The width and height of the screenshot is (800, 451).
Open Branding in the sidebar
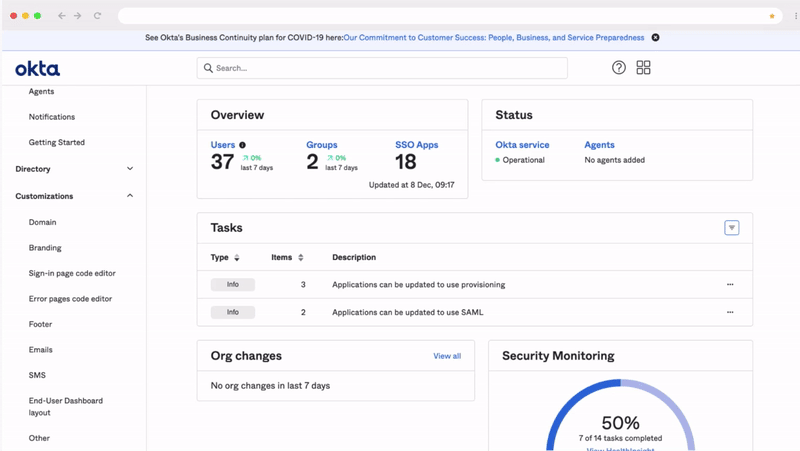[45, 248]
